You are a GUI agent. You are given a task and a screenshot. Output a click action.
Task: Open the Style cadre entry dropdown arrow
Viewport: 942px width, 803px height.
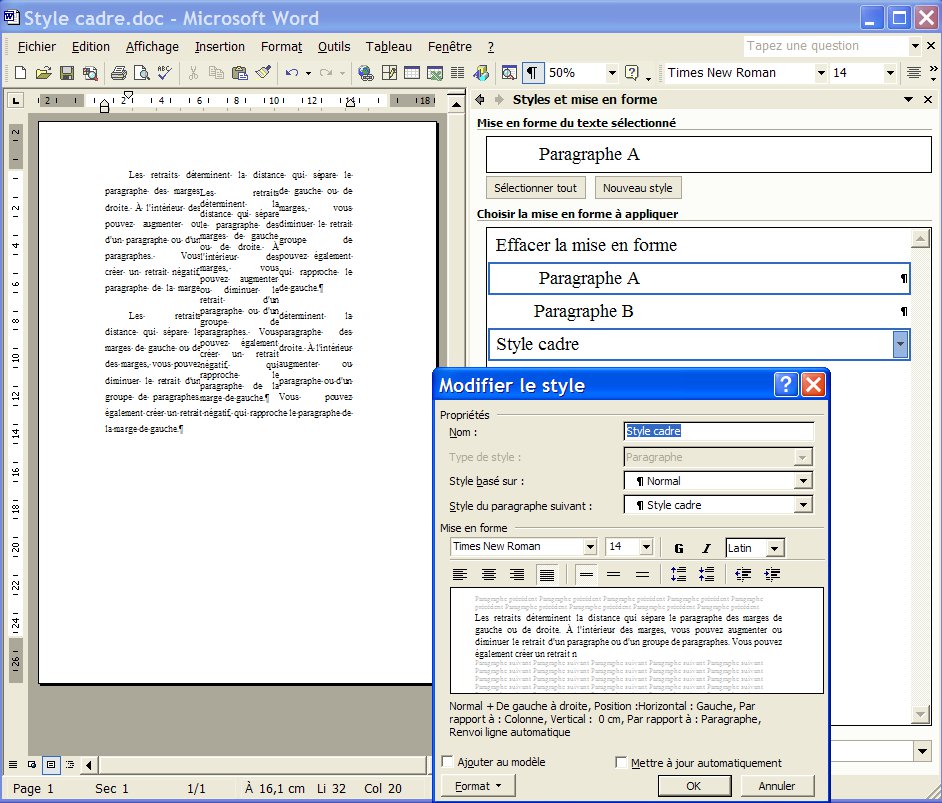pos(900,344)
